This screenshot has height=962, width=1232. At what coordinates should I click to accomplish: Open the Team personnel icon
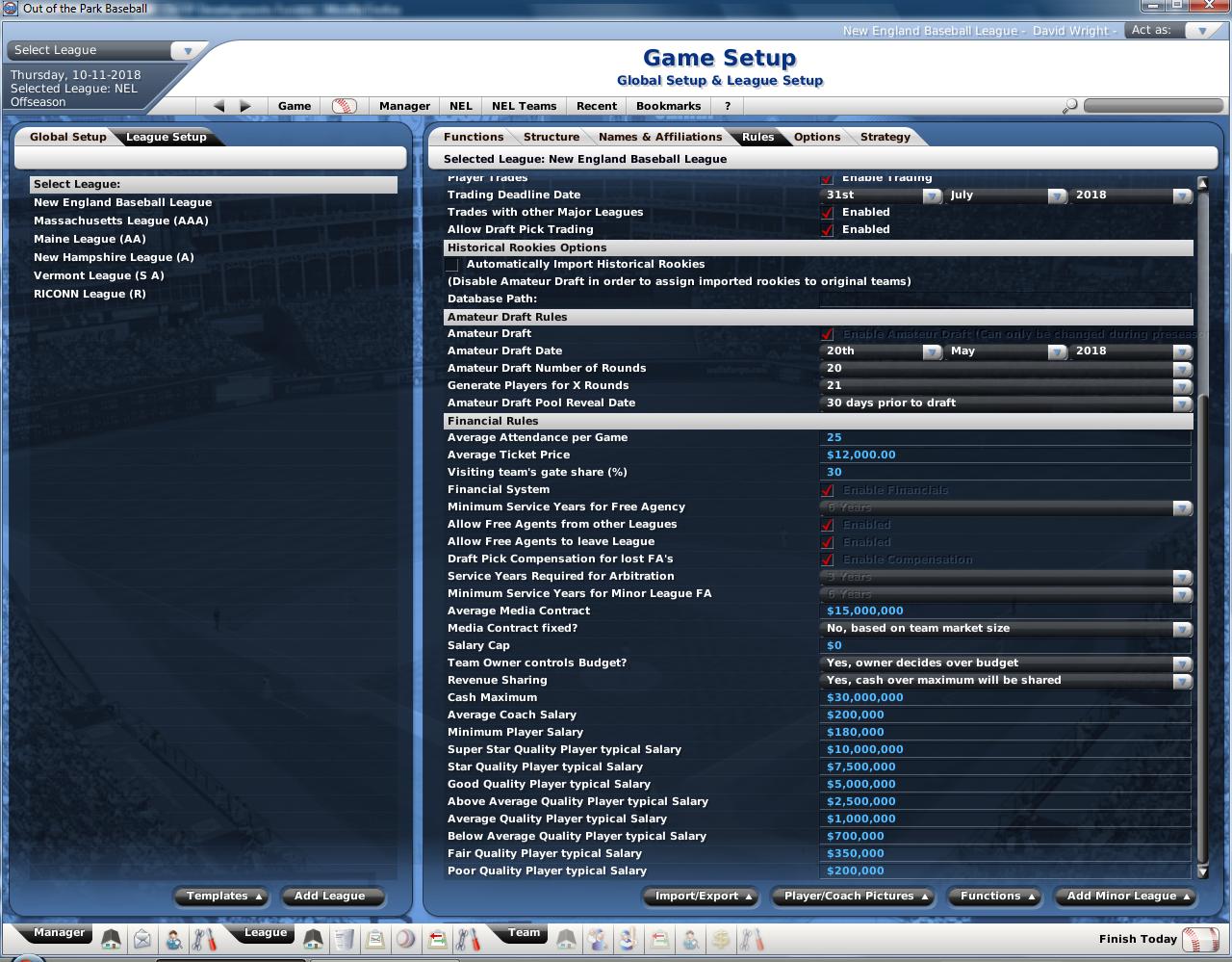point(690,940)
